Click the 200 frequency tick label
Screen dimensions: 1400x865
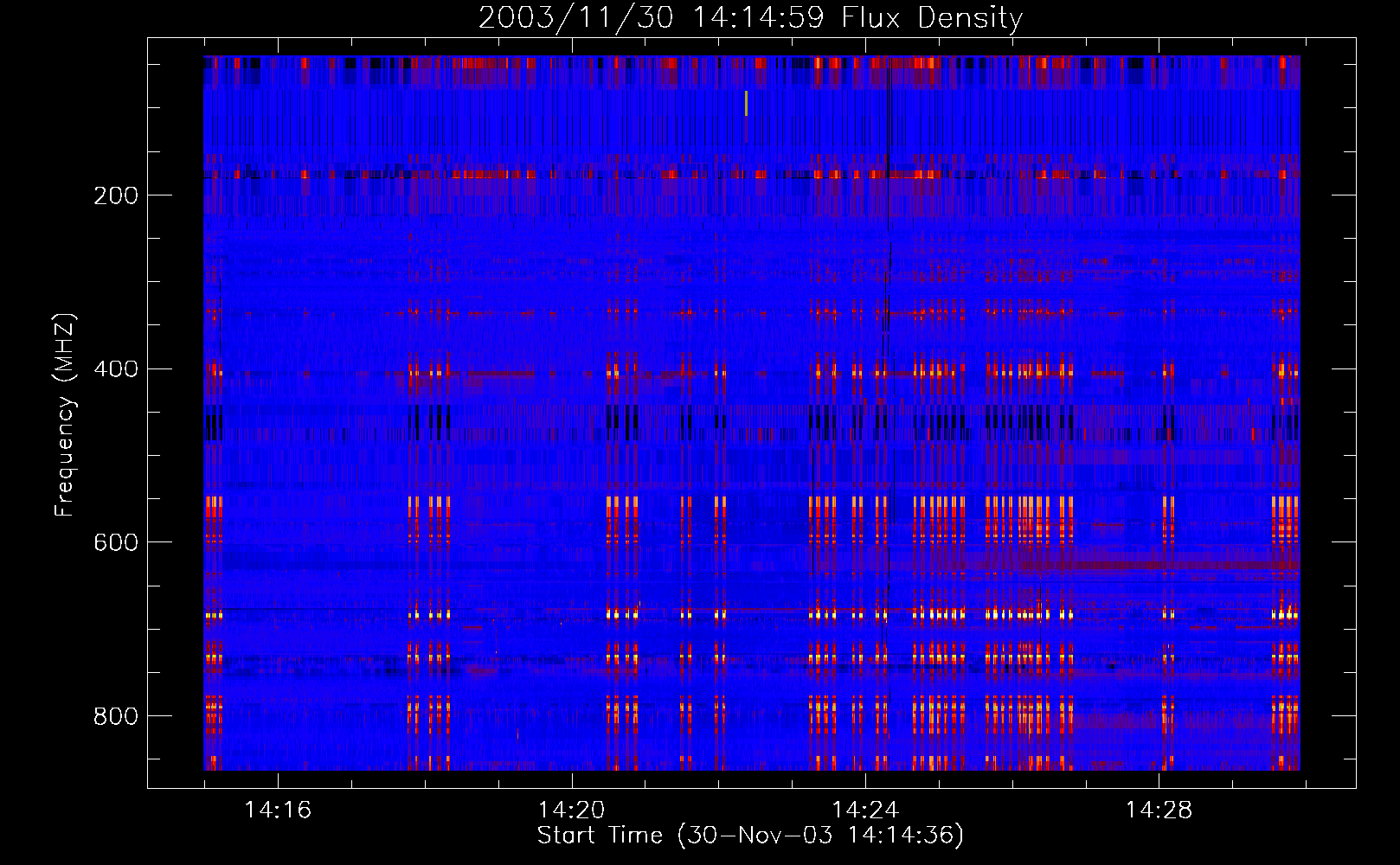tap(116, 195)
